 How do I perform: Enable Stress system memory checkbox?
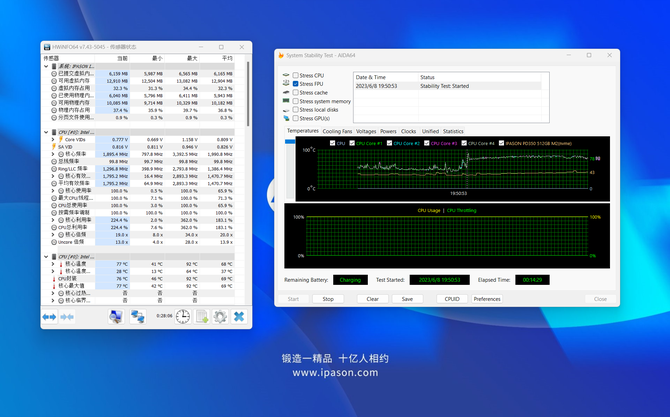click(295, 101)
